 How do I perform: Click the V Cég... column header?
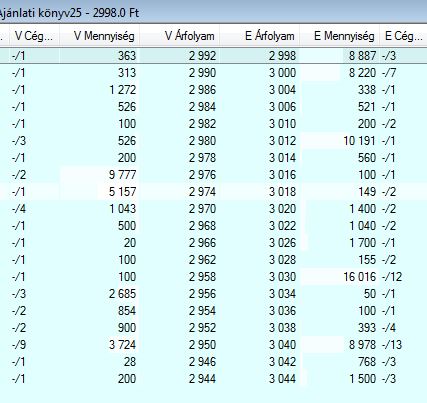34,36
